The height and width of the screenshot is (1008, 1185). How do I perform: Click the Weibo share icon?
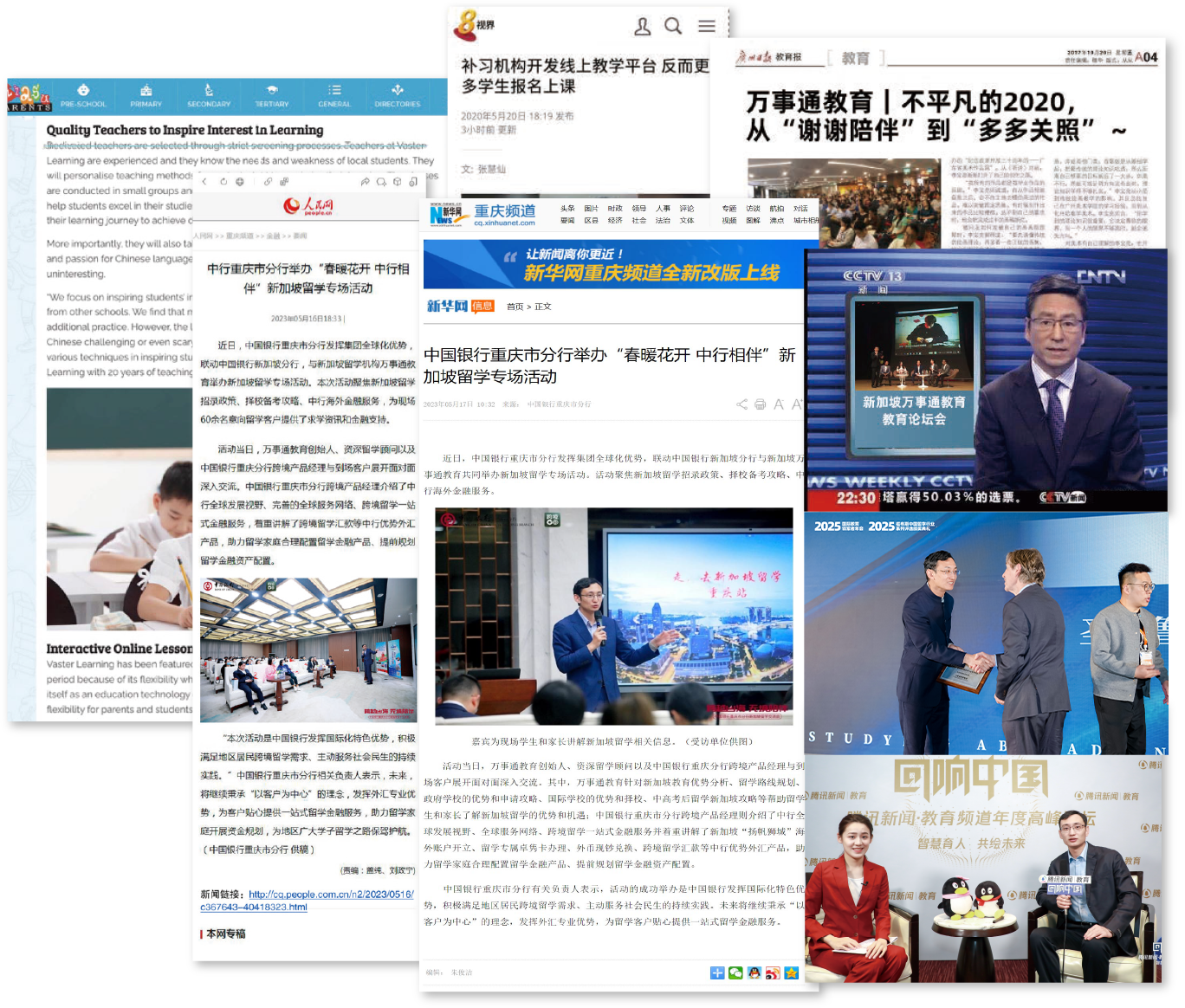(x=773, y=973)
